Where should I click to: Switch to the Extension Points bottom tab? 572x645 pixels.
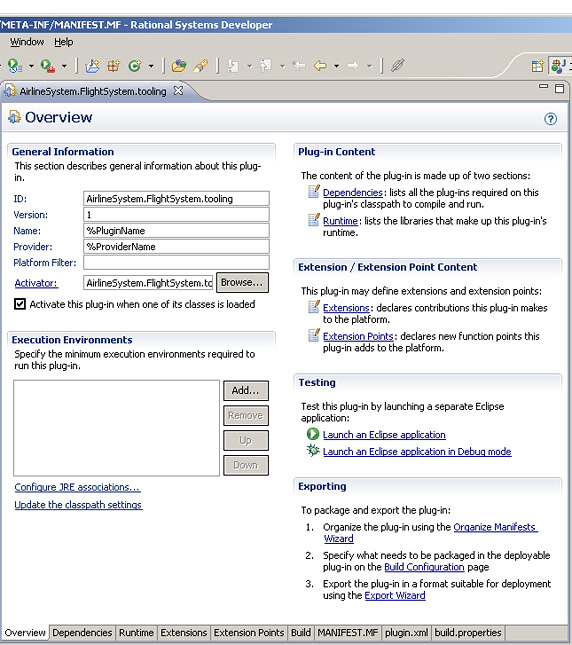click(249, 632)
